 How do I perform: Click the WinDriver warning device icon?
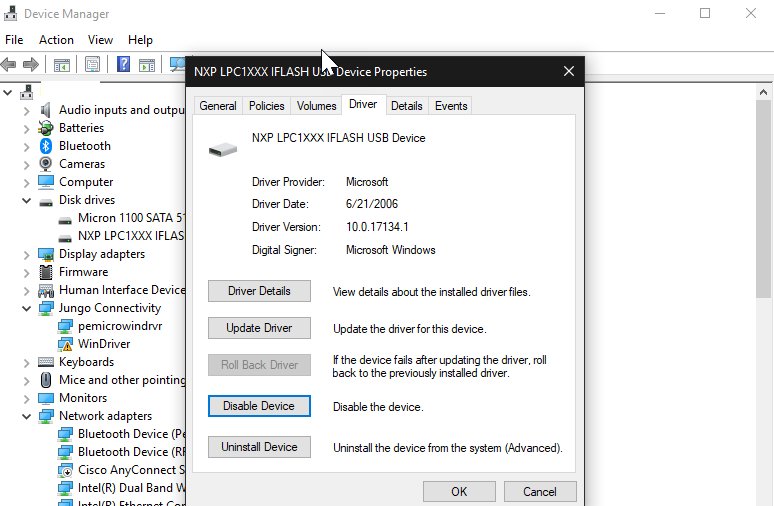click(x=65, y=344)
